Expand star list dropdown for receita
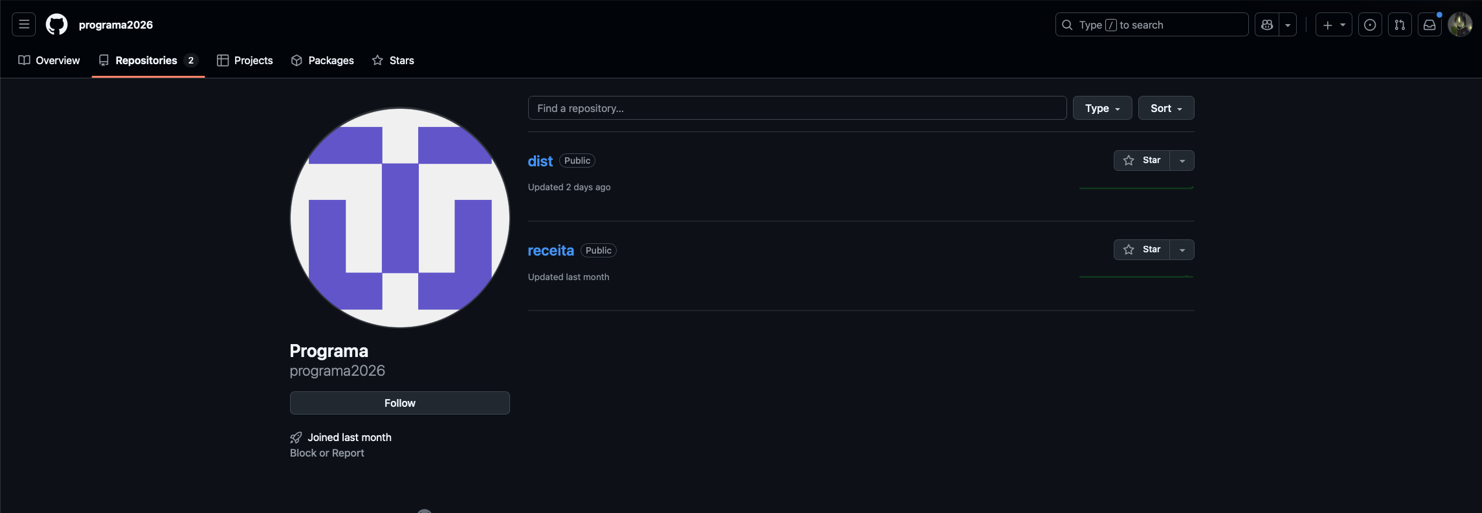This screenshot has height=513, width=1482. (1182, 250)
